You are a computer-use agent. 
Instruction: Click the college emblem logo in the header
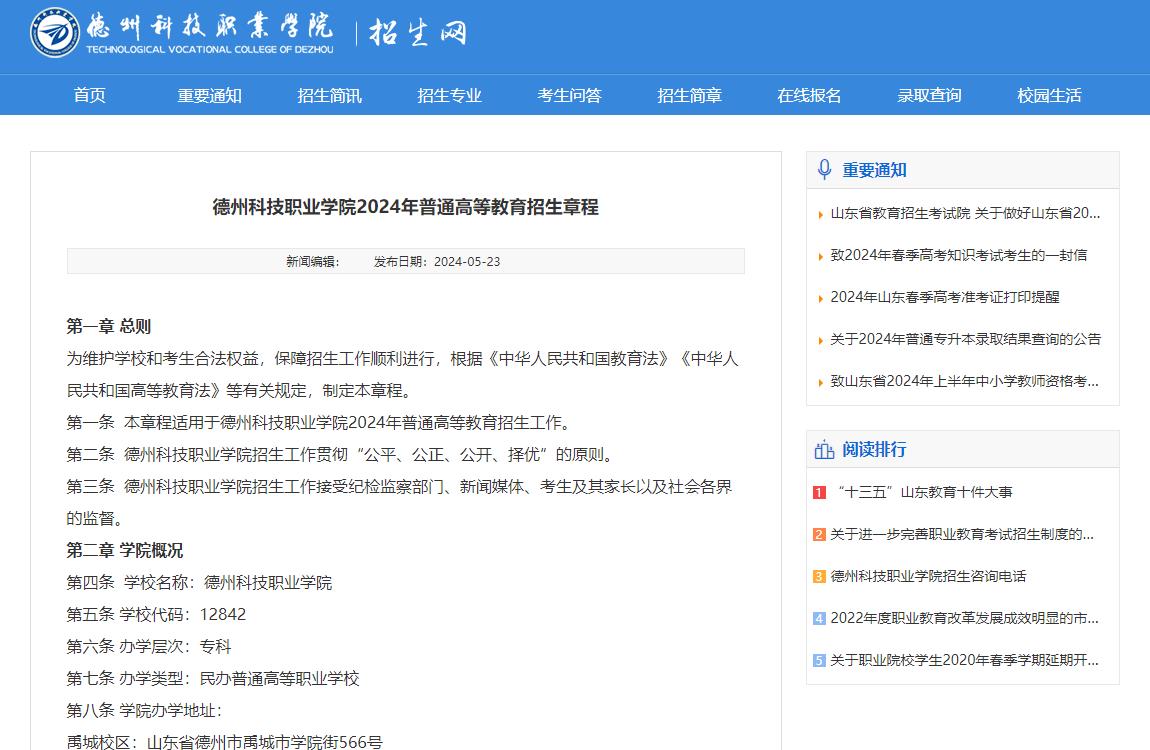[x=55, y=33]
